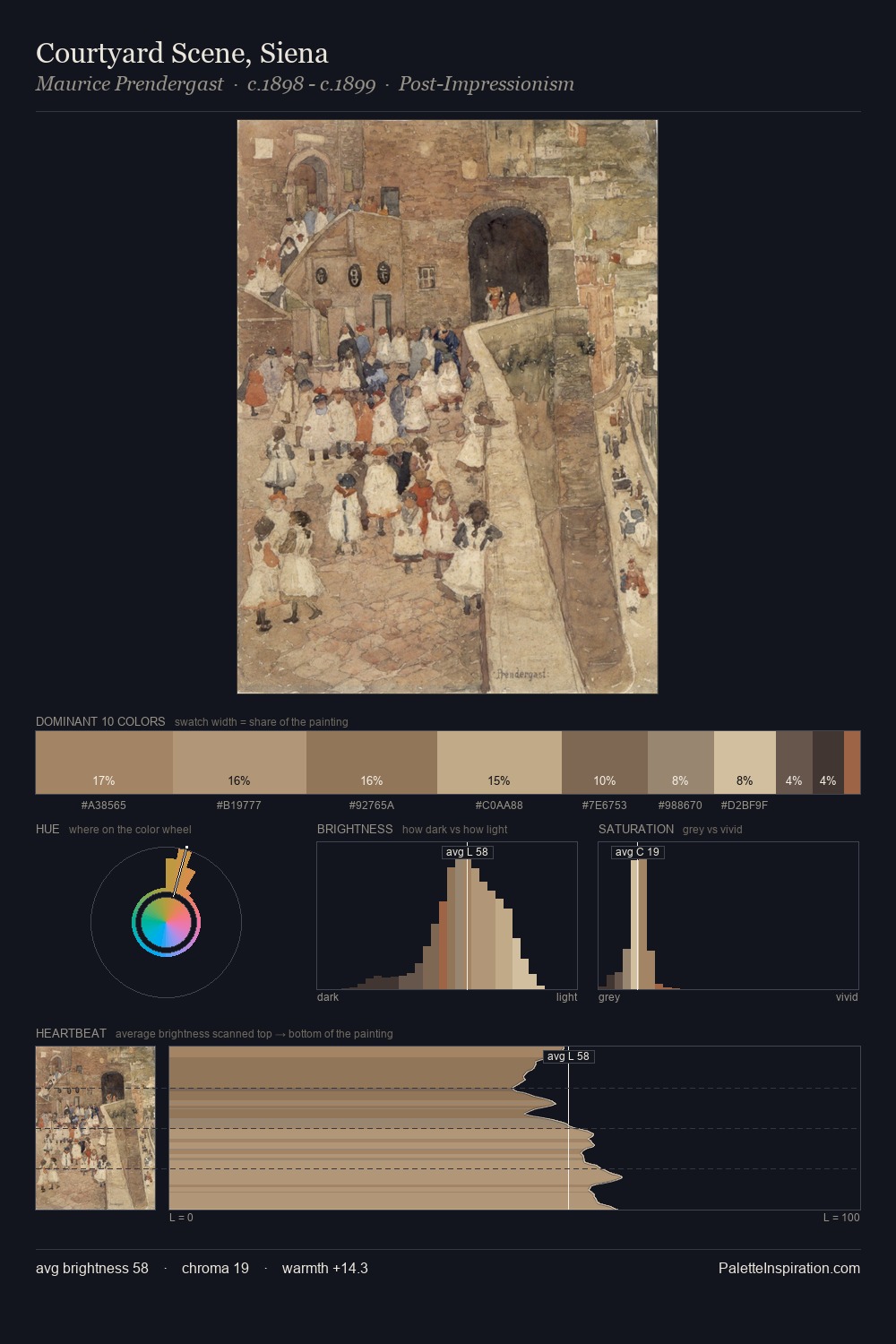Click the 'light' axis label
This screenshot has width=896, height=1344.
[x=567, y=997]
